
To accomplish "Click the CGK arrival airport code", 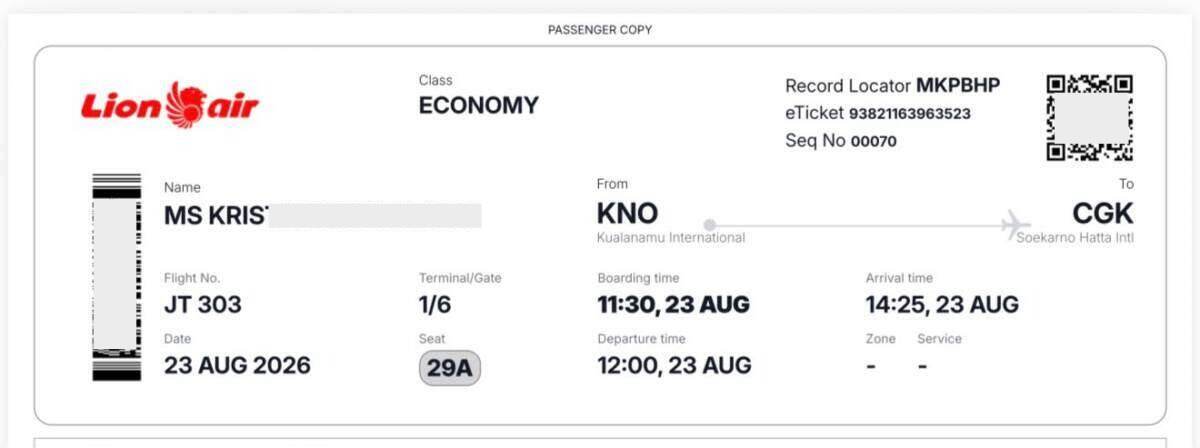I will coord(1103,213).
